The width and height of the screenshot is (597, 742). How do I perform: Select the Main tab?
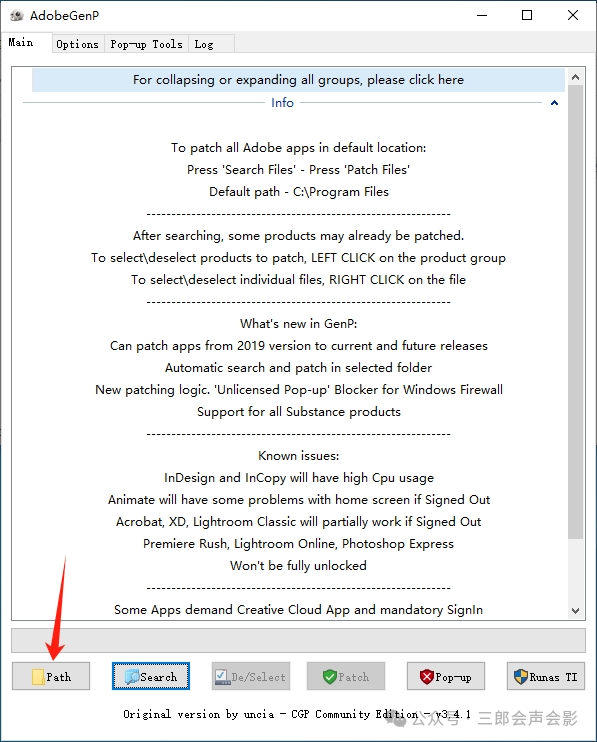21,43
